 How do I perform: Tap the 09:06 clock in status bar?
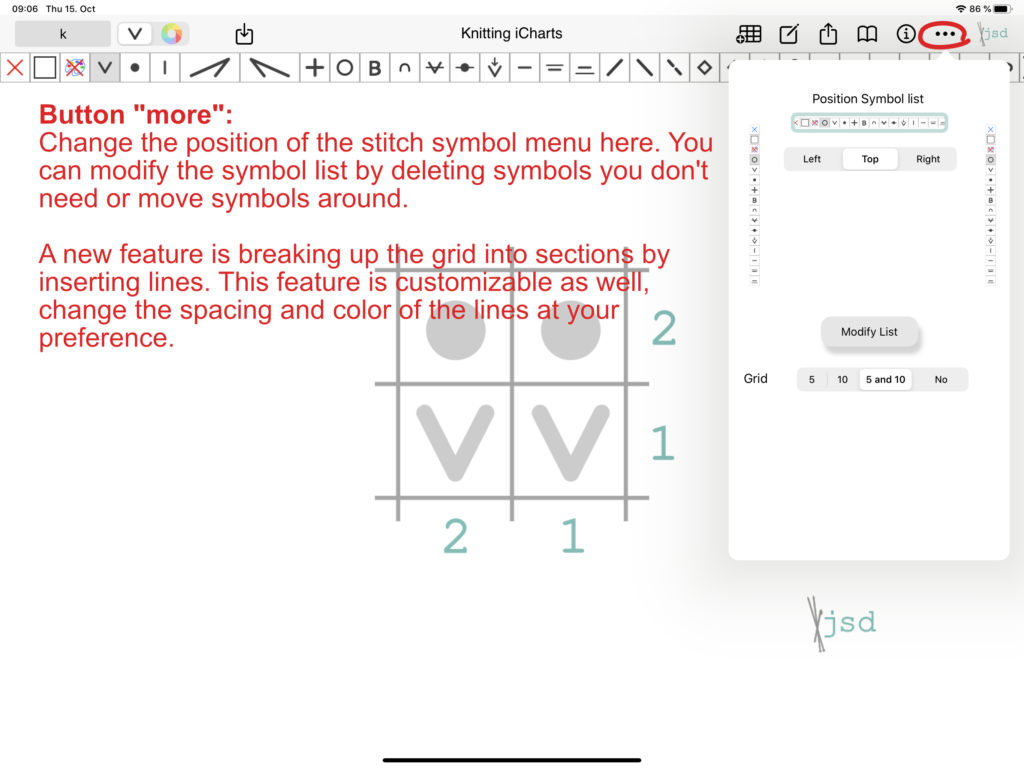coord(25,8)
